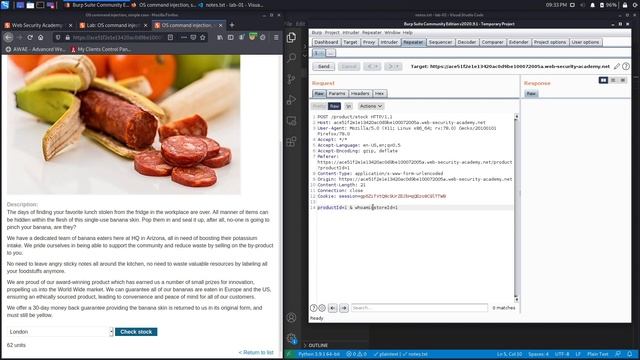Open the request Headers tab
640x360 pixels.
360,93
